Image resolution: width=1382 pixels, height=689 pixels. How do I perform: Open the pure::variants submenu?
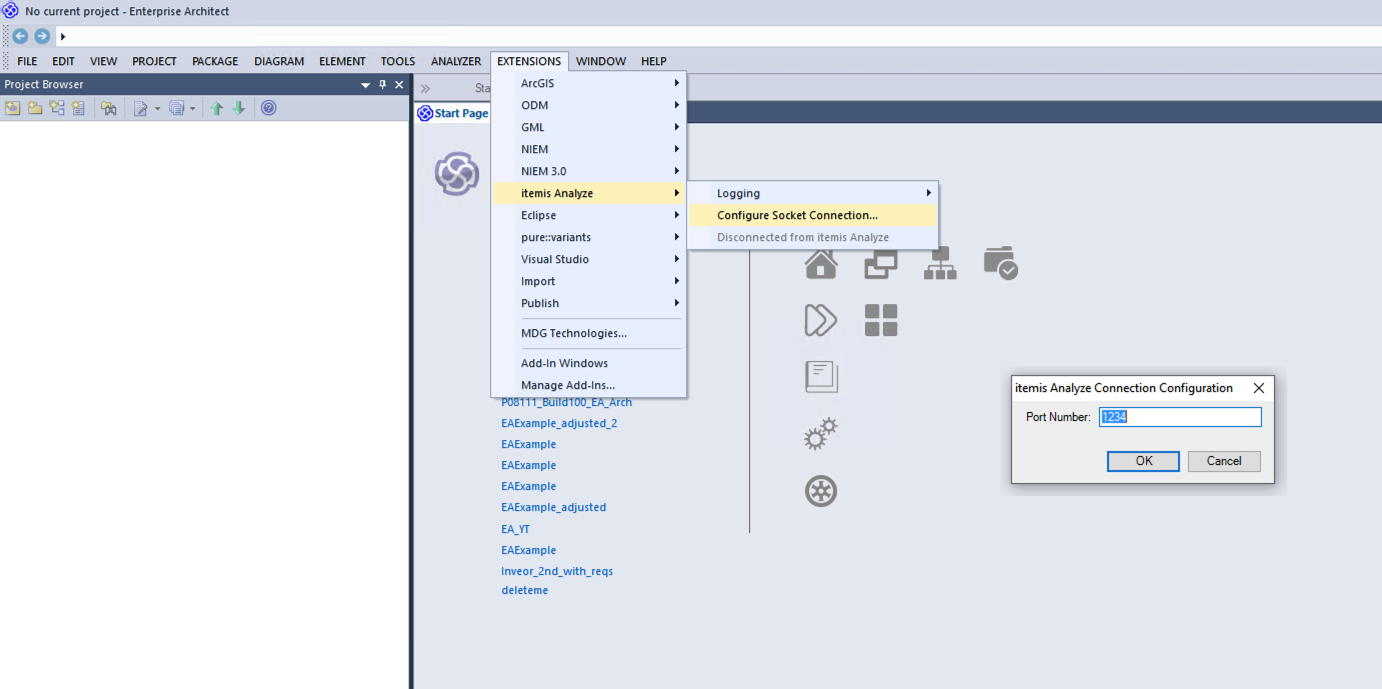(x=588, y=237)
